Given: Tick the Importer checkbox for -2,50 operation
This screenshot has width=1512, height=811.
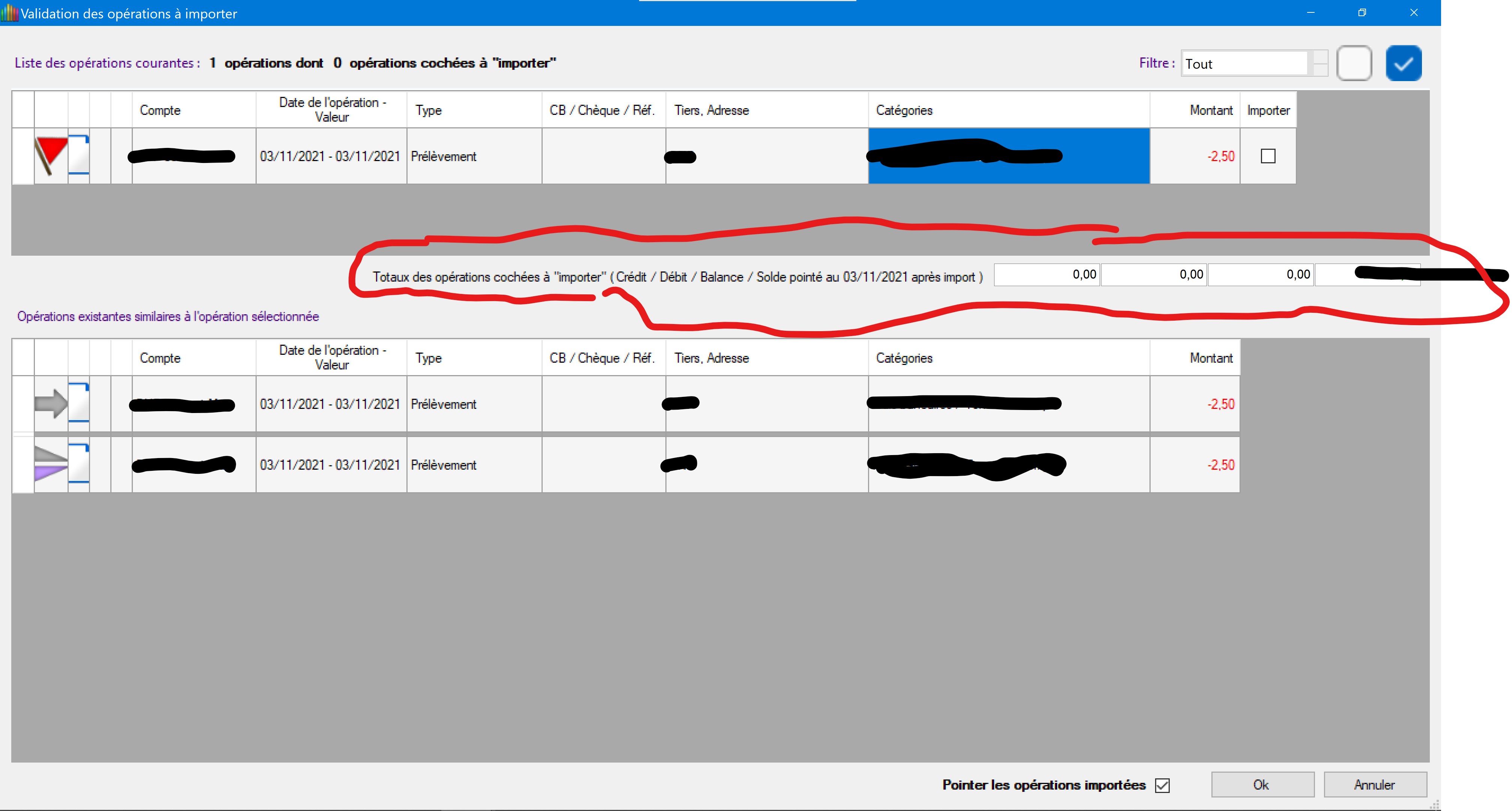Looking at the screenshot, I should point(1268,156).
